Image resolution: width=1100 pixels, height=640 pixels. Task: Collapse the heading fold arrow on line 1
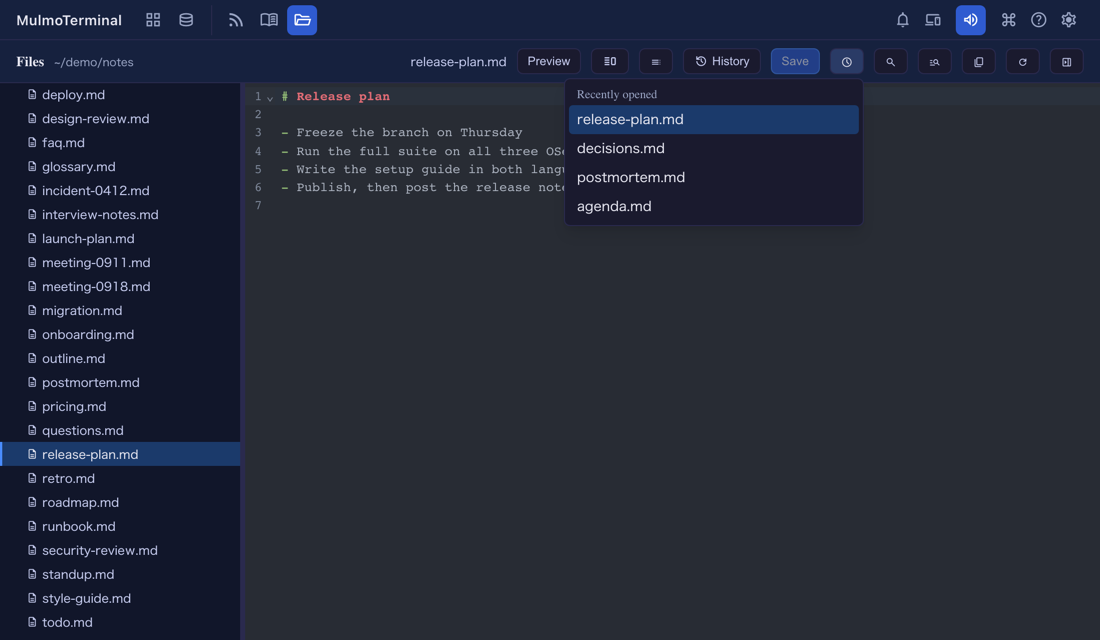click(270, 98)
